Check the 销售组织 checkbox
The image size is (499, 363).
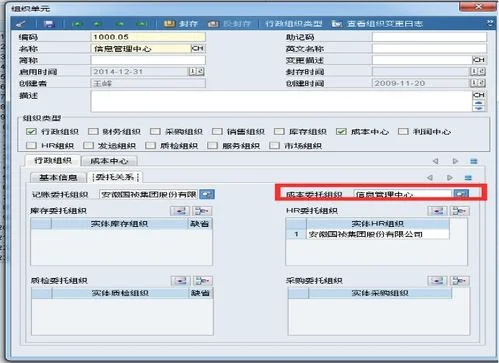tap(217, 131)
